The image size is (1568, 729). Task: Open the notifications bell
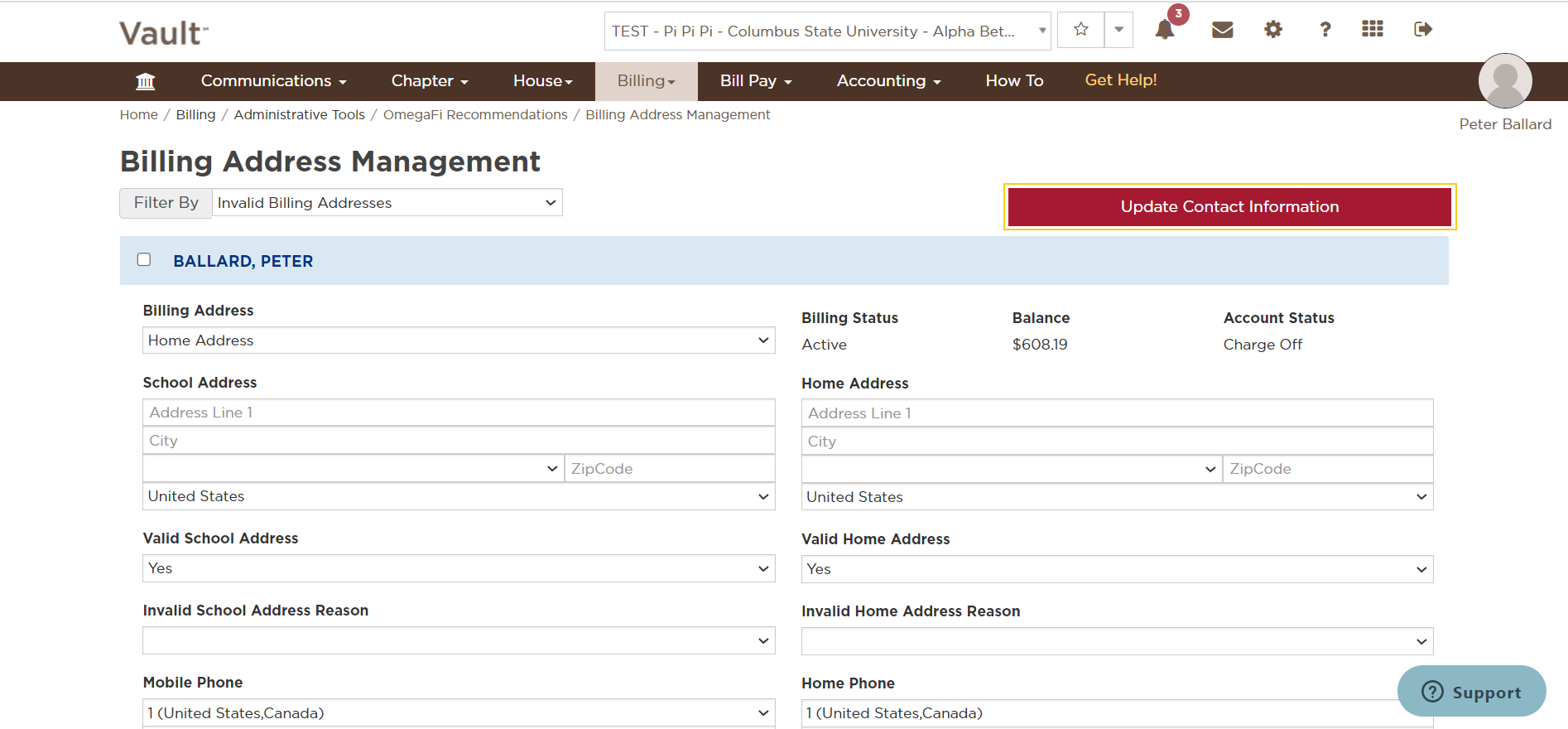click(1165, 30)
